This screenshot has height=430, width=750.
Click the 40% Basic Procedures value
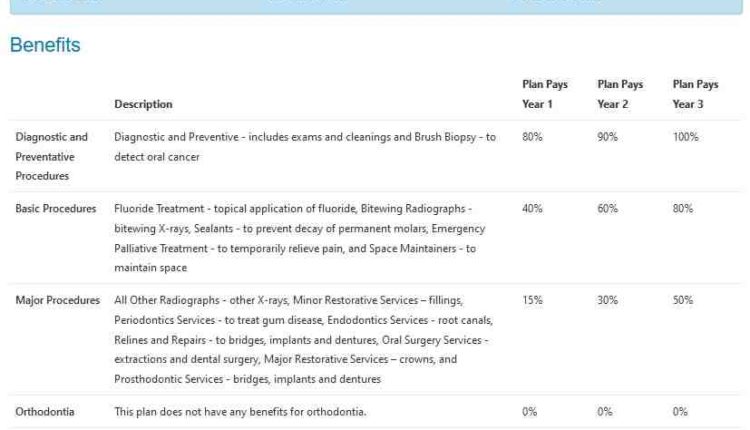pos(532,209)
